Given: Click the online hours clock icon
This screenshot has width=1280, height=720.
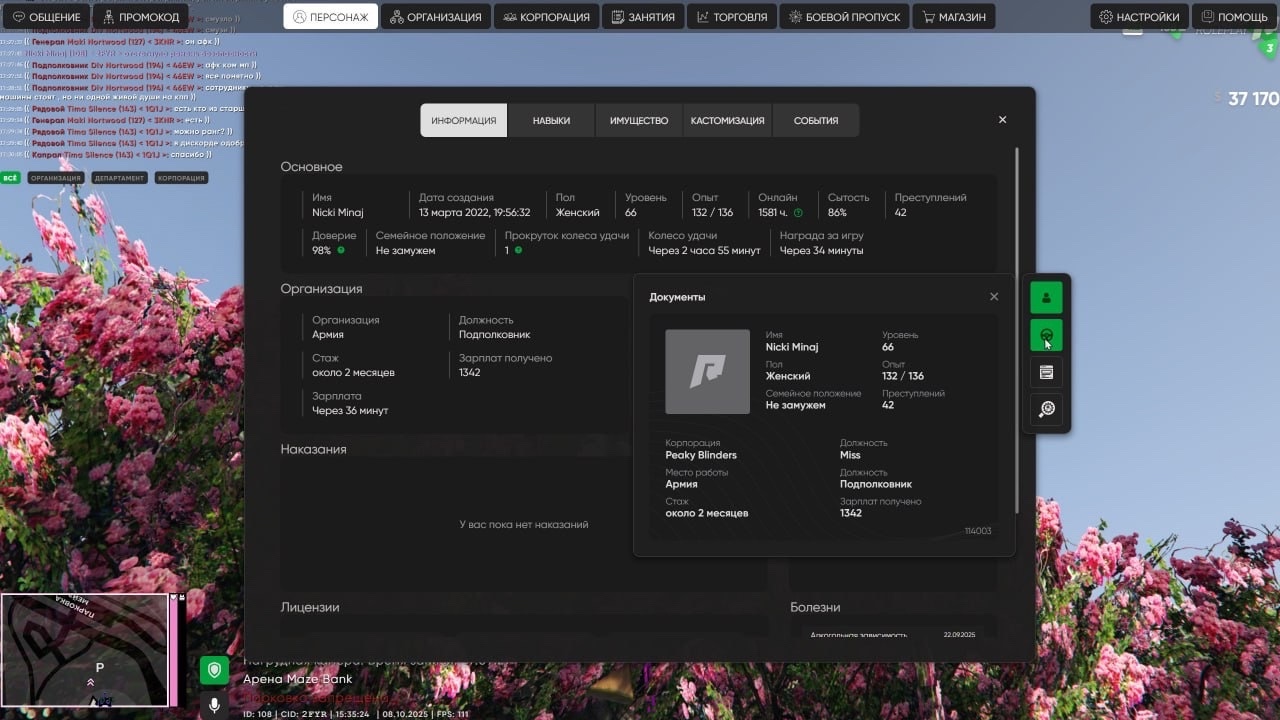Looking at the screenshot, I should pyautogui.click(x=798, y=213).
